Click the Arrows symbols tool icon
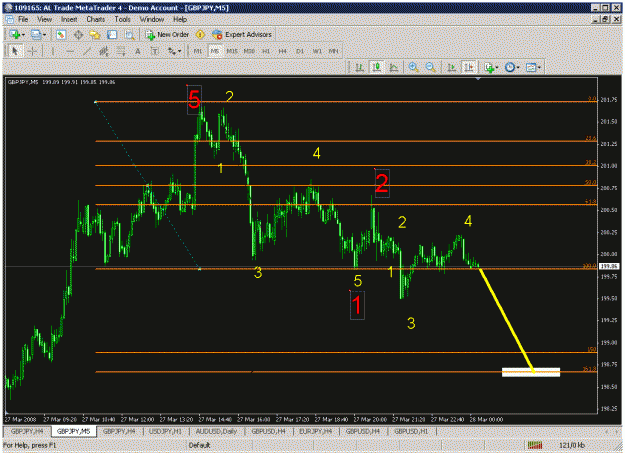The width and height of the screenshot is (625, 453). 172,51
